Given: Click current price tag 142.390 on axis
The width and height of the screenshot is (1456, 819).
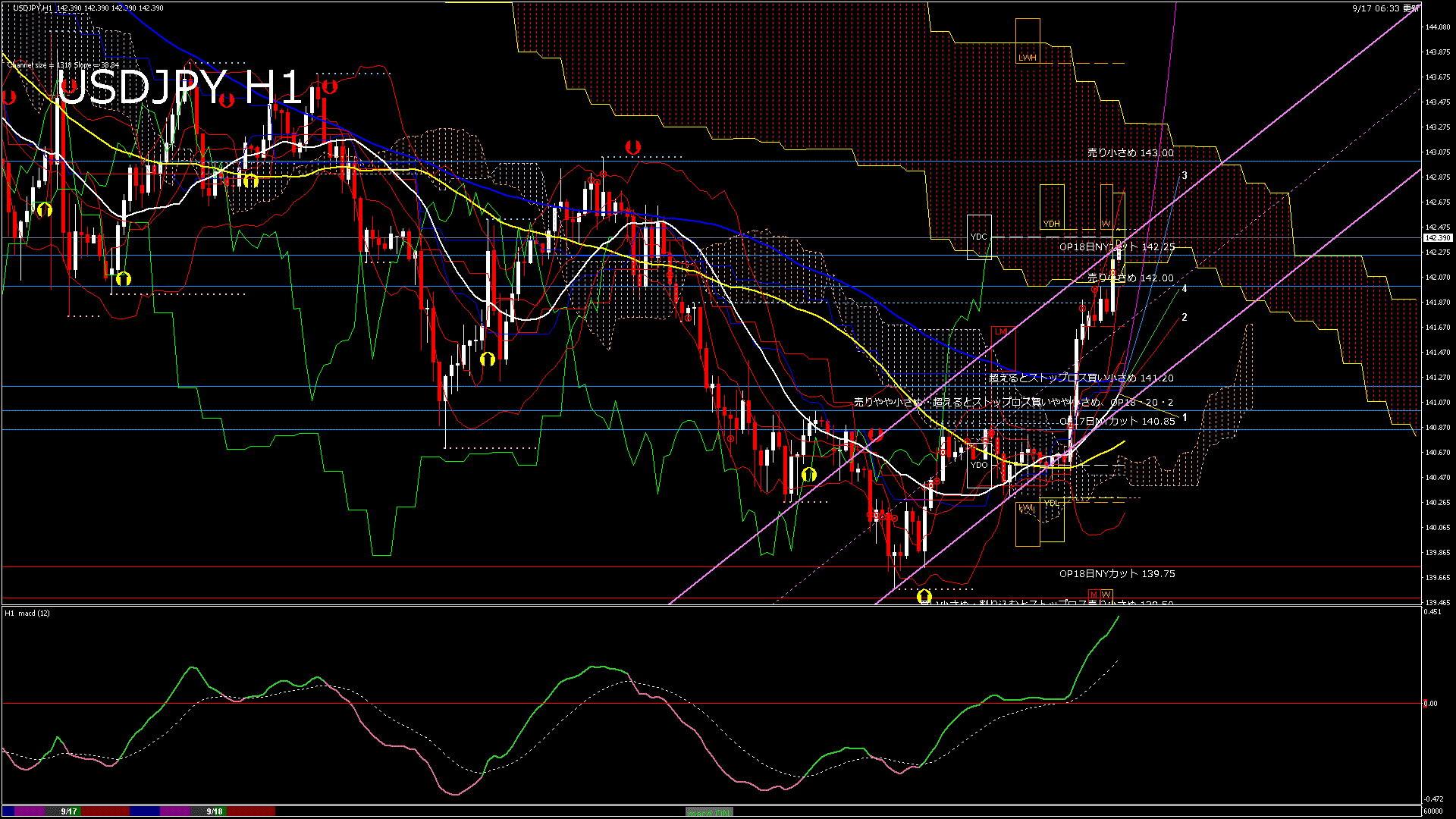Looking at the screenshot, I should [1437, 237].
